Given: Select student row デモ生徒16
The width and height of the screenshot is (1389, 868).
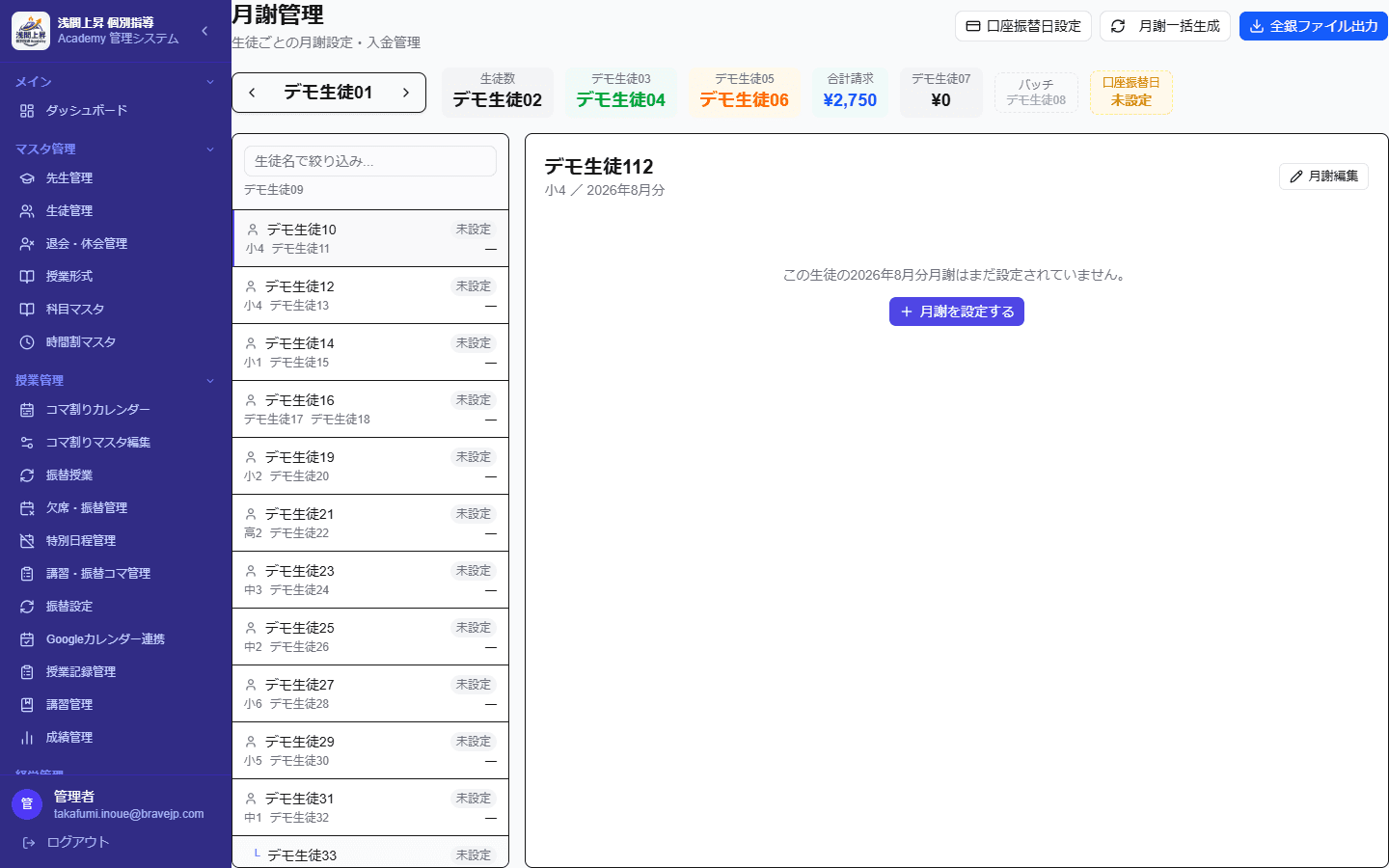Looking at the screenshot, I should pos(370,409).
